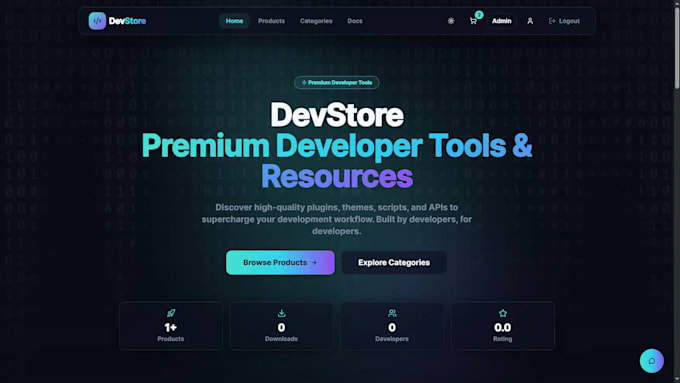Screen dimensions: 680x383
Task: Click the DevStore code logo icon
Action: pyautogui.click(x=97, y=21)
